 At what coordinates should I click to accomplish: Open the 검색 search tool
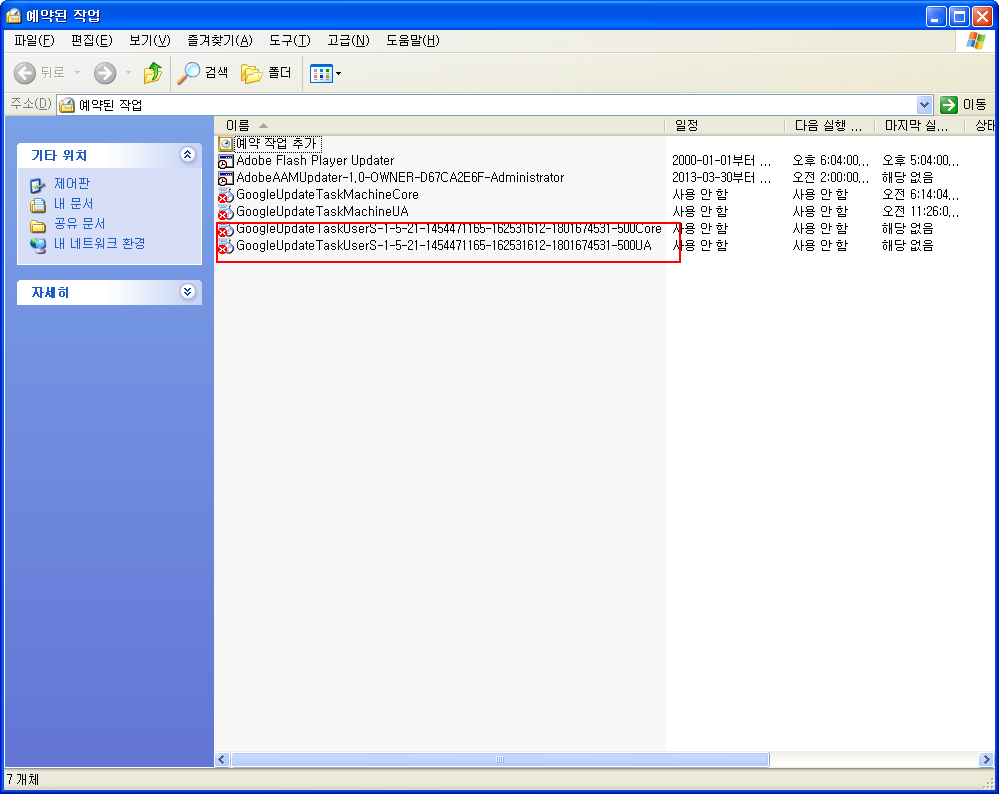coord(203,73)
